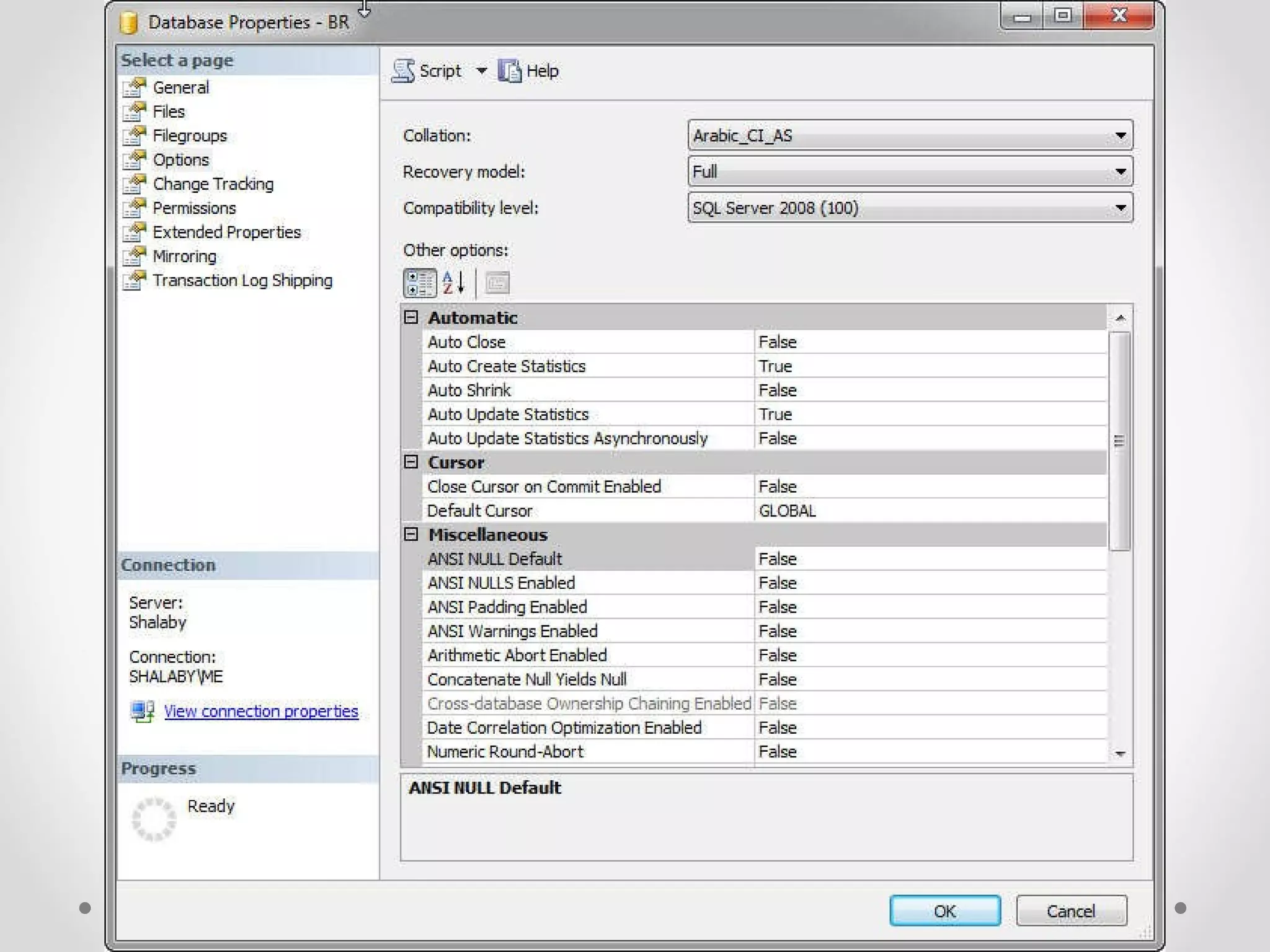Click the Mirroring page icon
Screen dimensions: 1270x952
pyautogui.click(x=135, y=256)
